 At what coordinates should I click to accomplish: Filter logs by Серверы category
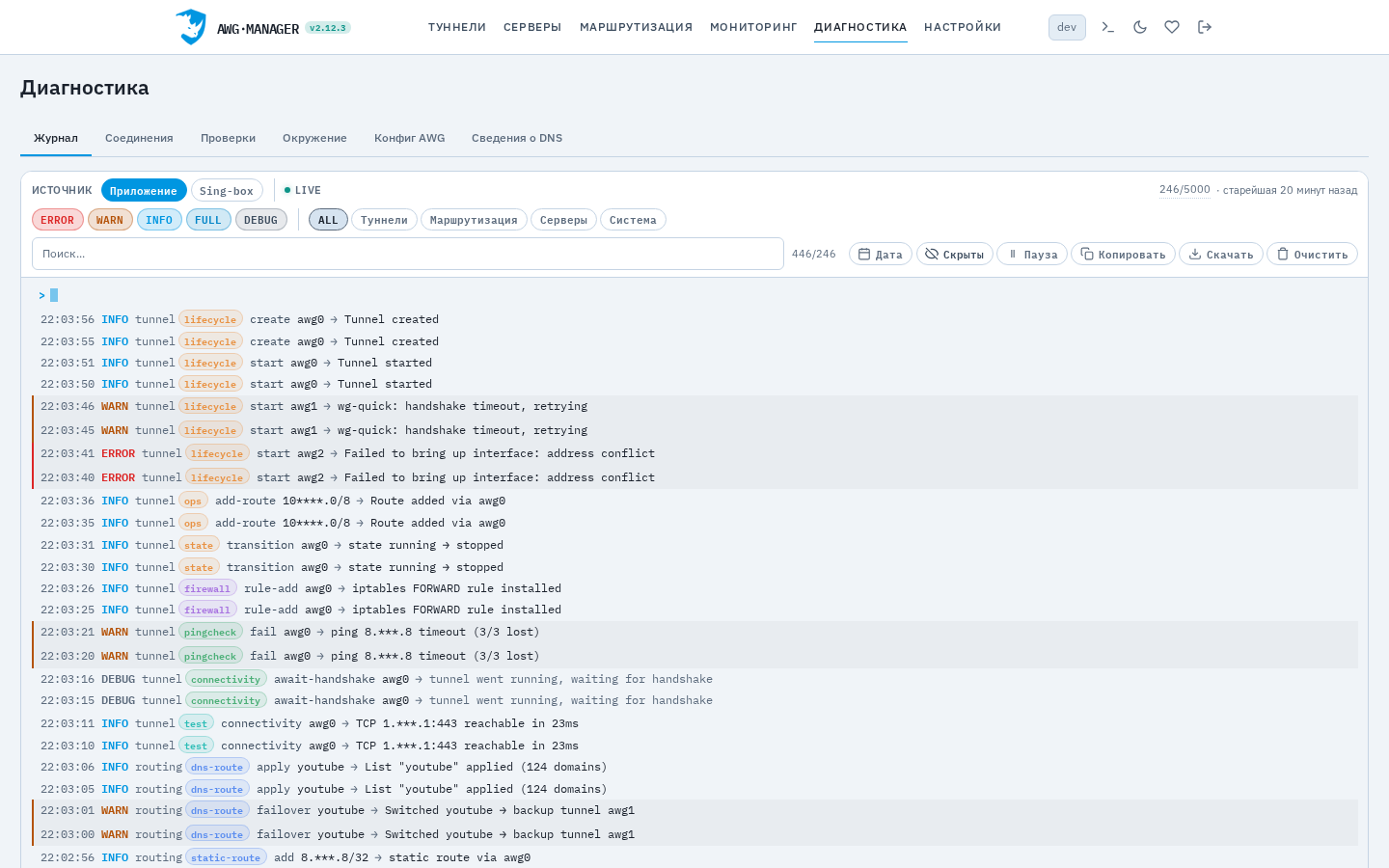click(563, 220)
